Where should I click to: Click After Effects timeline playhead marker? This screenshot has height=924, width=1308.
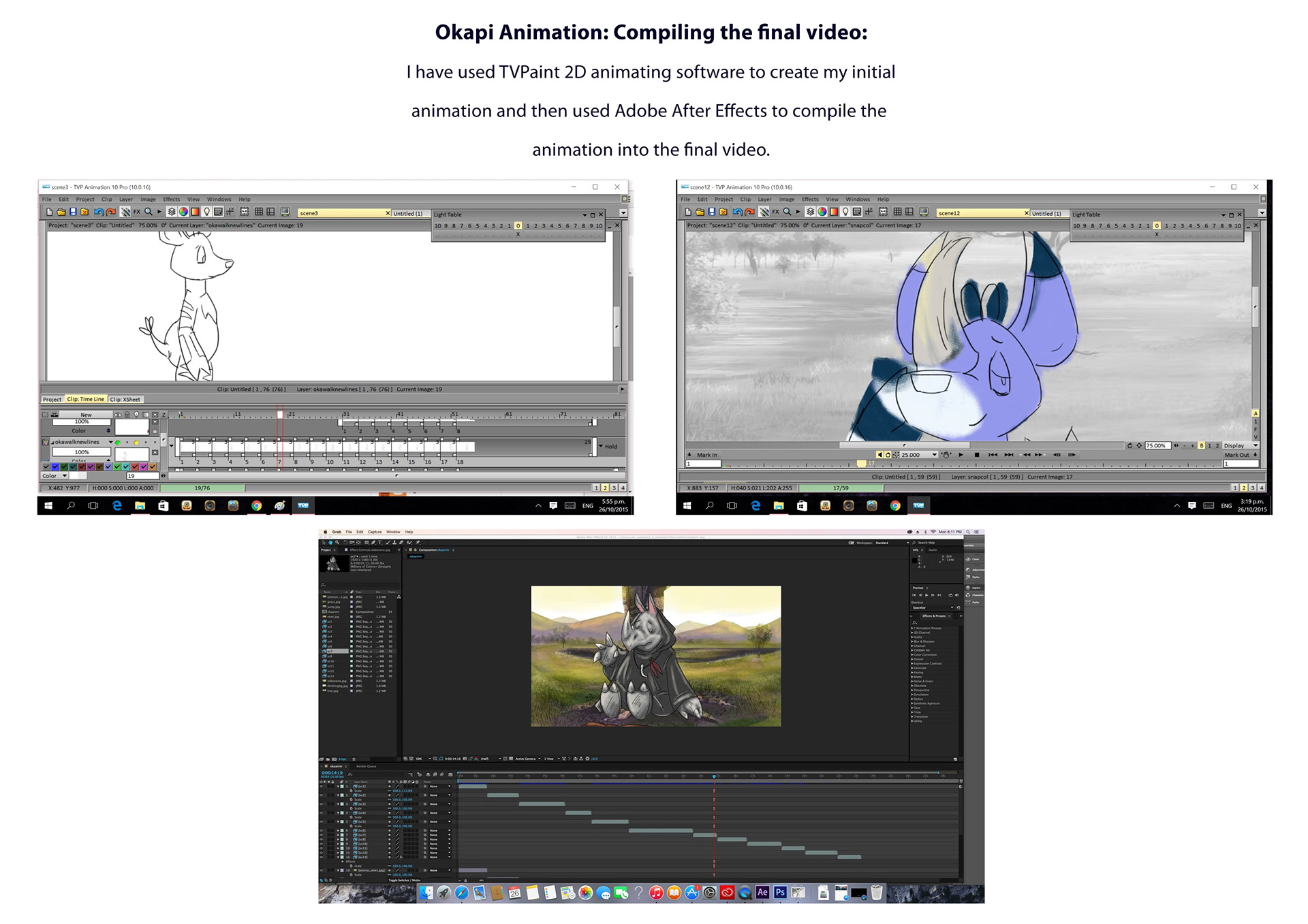714,776
